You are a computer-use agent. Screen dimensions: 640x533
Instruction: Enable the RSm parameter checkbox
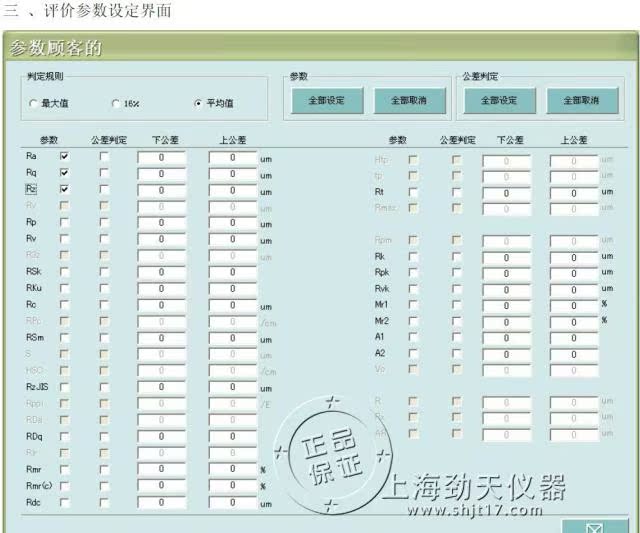pos(65,338)
